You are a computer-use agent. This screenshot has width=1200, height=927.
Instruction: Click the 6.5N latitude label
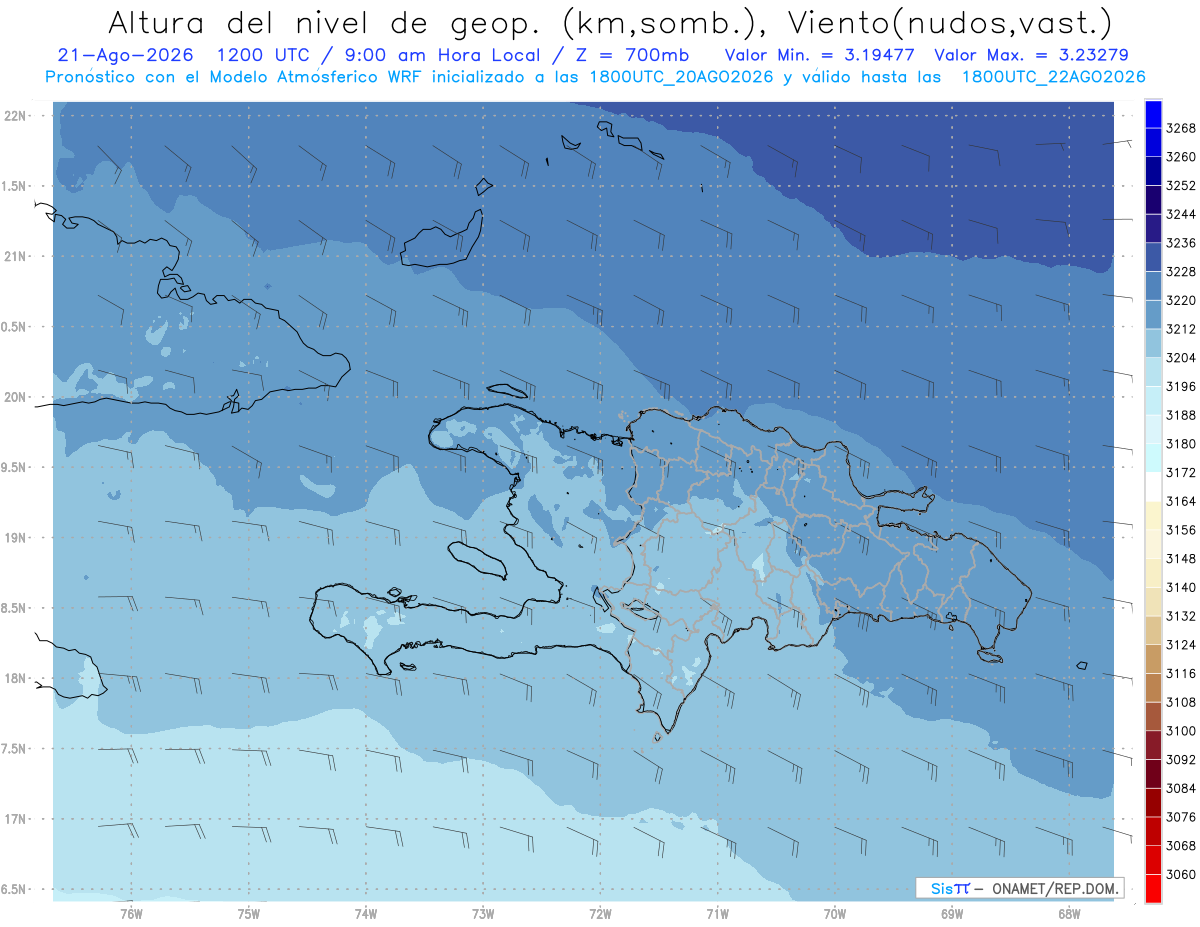13,889
